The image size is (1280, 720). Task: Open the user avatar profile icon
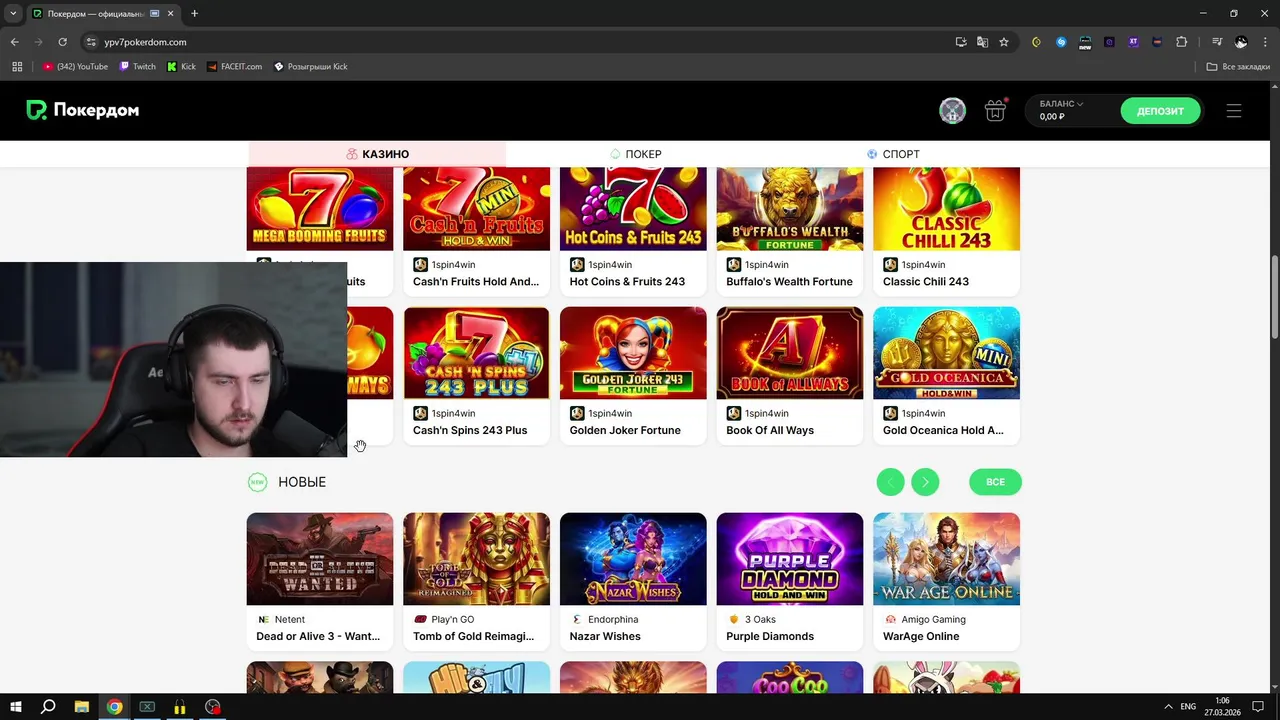(952, 111)
